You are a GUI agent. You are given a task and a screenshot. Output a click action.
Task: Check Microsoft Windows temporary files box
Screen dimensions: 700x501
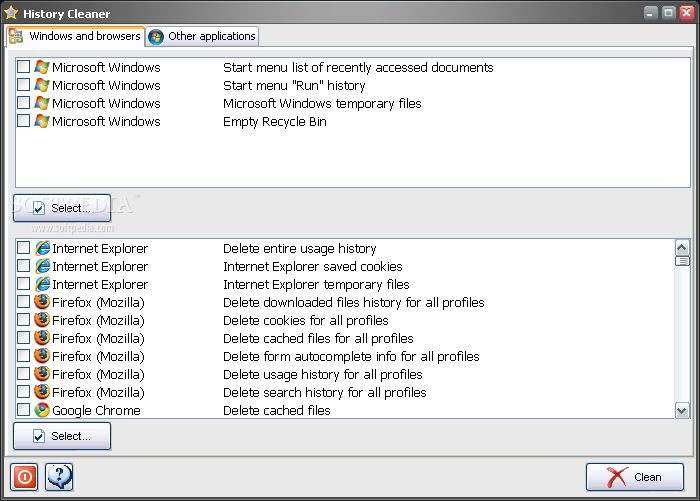pyautogui.click(x=23, y=103)
